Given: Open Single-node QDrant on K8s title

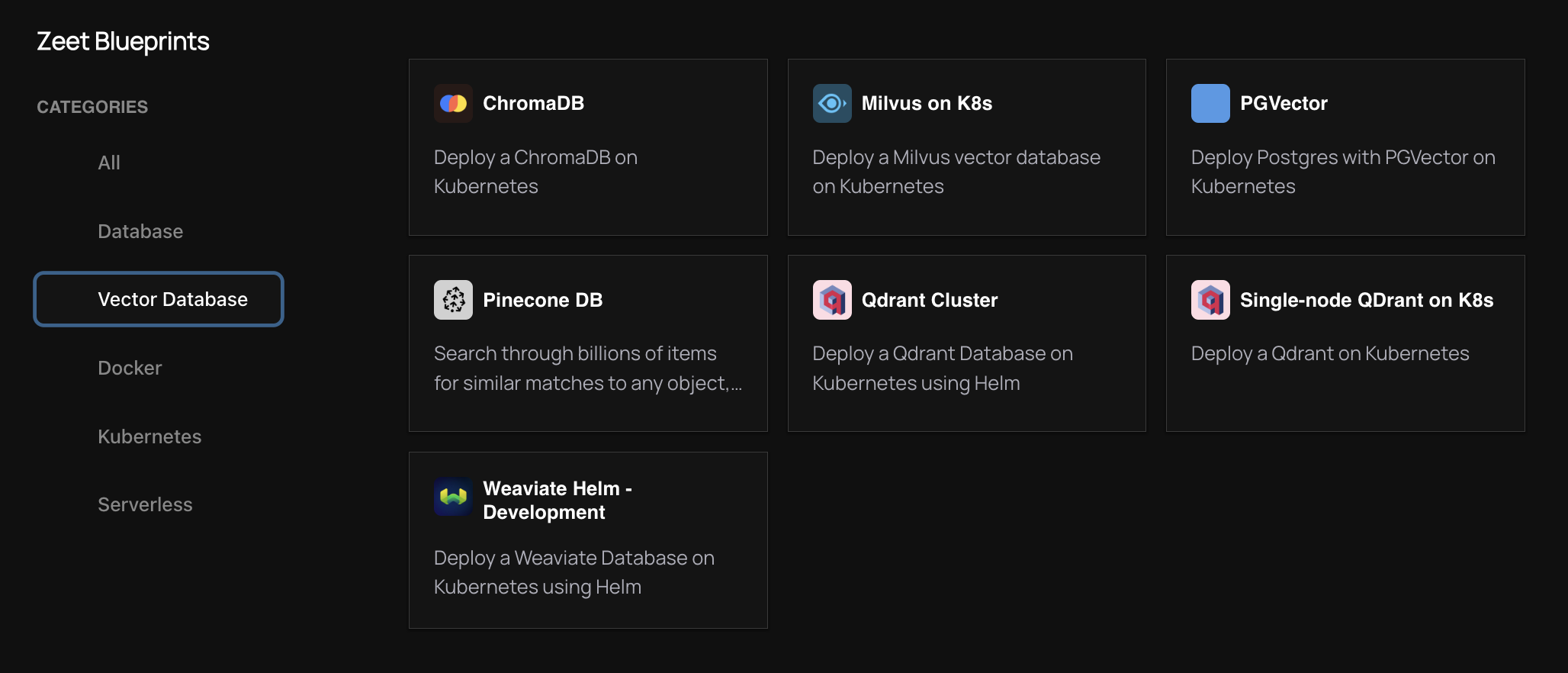Looking at the screenshot, I should point(1366,300).
